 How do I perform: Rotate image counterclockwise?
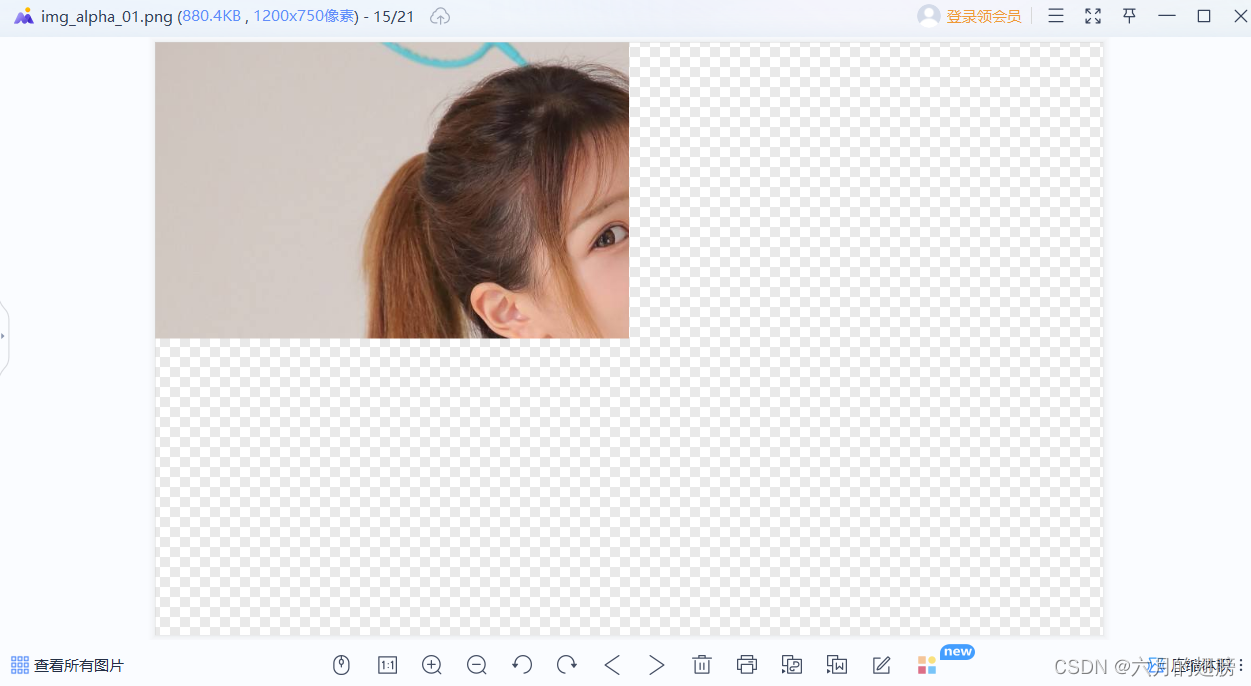522,665
